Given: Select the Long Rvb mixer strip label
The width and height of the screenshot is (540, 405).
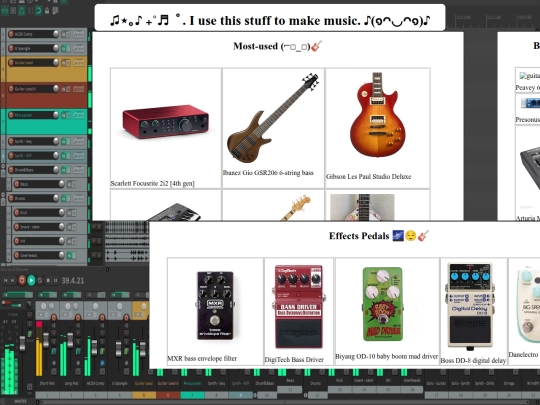Looking at the screenshot, I should click(71, 383).
